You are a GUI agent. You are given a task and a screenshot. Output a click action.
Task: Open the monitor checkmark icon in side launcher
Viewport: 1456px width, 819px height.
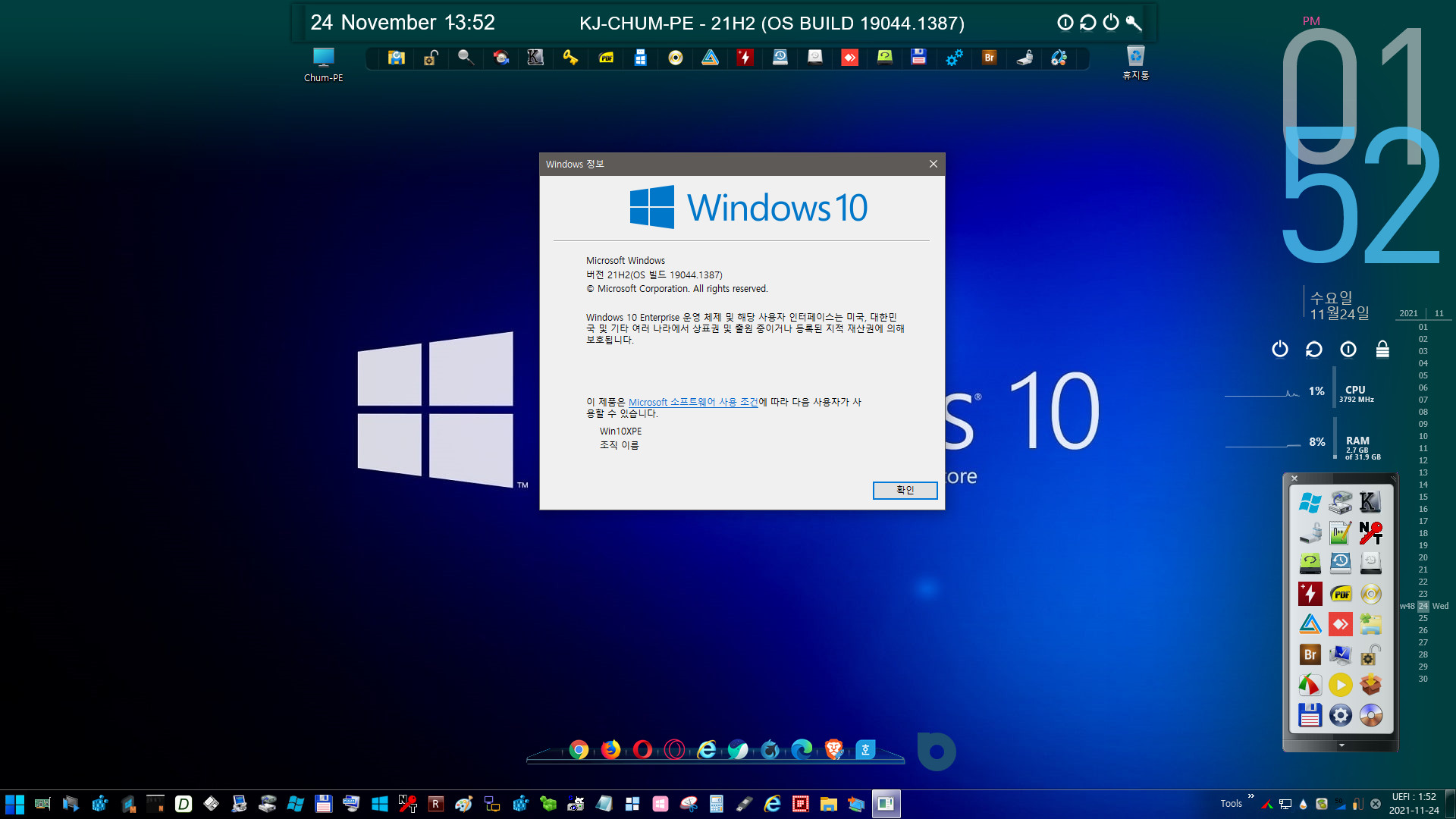tap(1340, 654)
